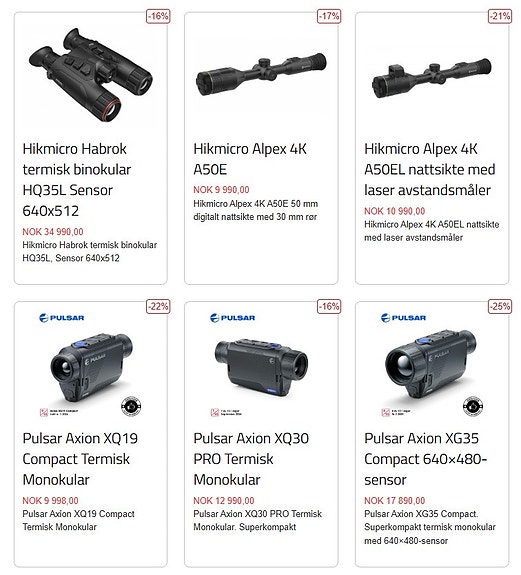
Task: Click the -16% discount badge on Habrok binocular
Action: click(x=158, y=16)
